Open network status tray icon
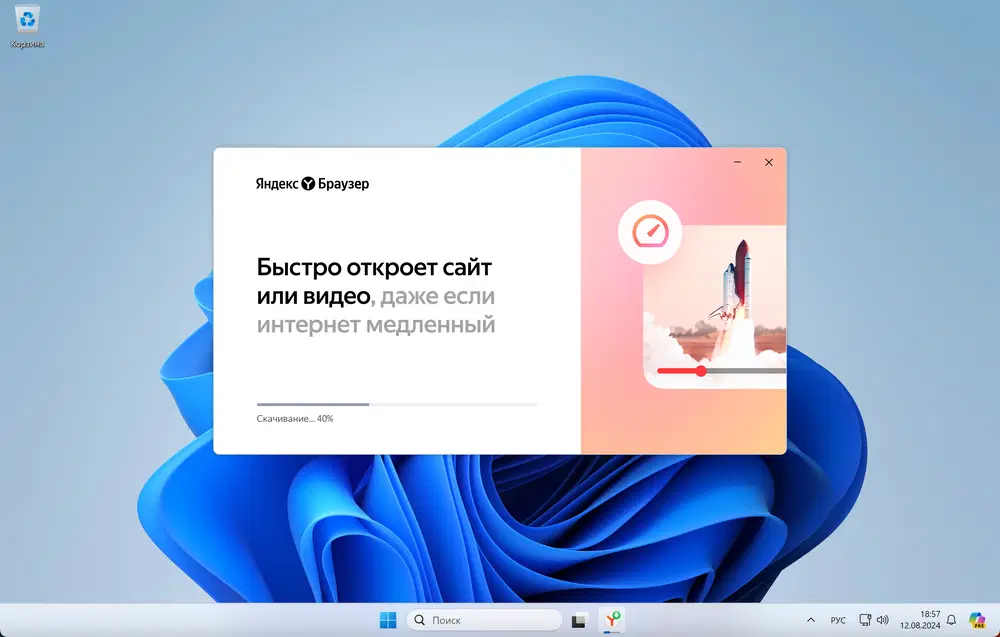Viewport: 1000px width, 637px height. [865, 620]
